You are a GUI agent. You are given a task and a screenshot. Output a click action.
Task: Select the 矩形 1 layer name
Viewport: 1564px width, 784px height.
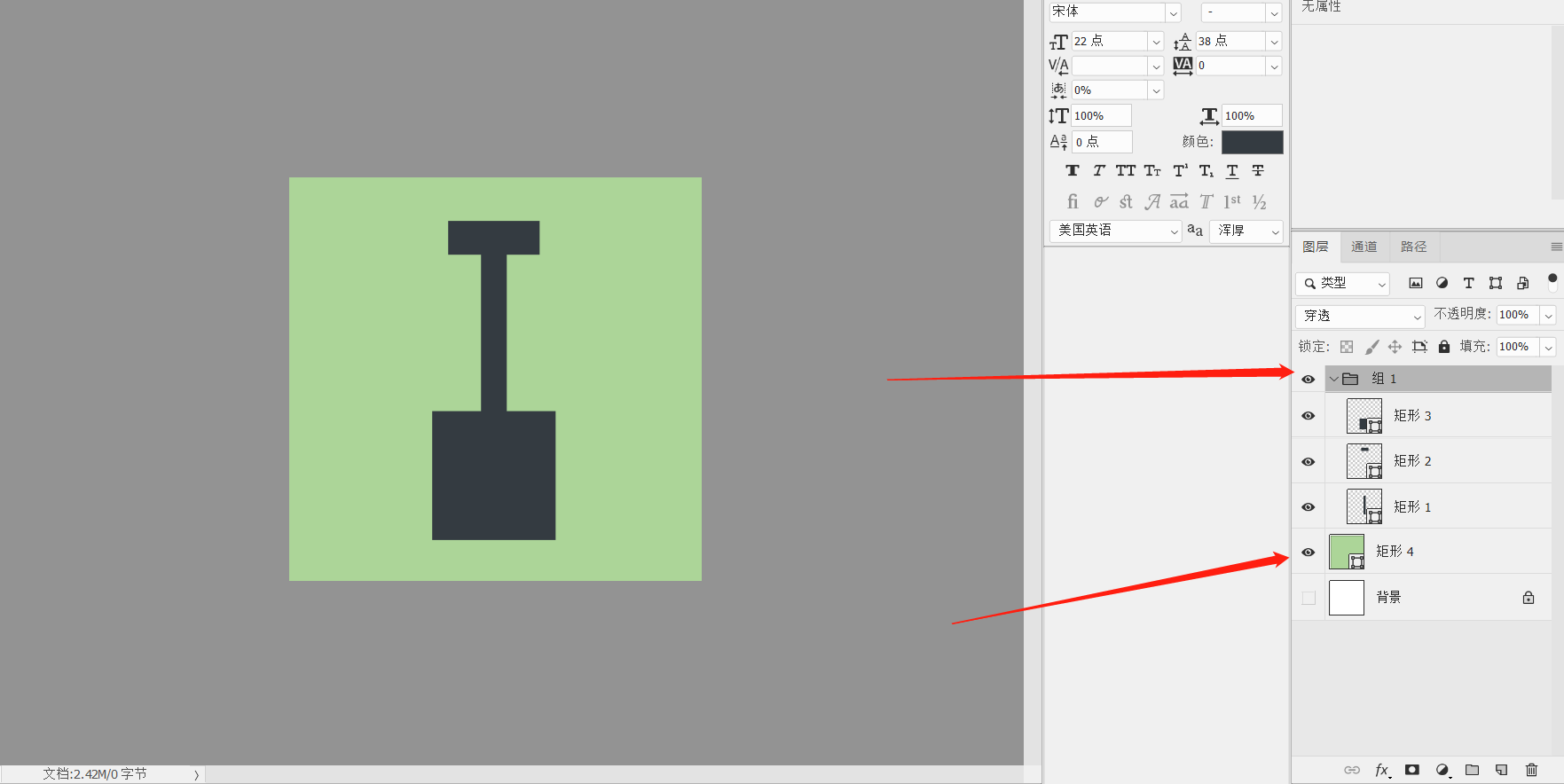point(1412,507)
